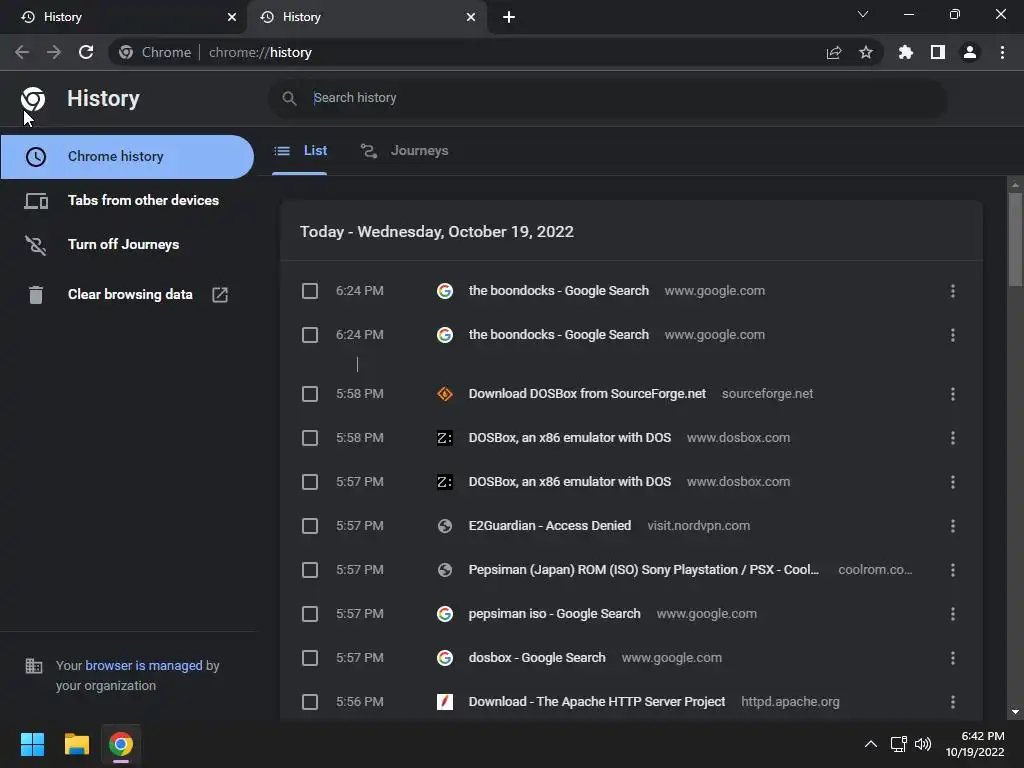Image resolution: width=1024 pixels, height=768 pixels.
Task: Tick checkbox for Download DOSBox from SourceForge
Action: coord(310,394)
